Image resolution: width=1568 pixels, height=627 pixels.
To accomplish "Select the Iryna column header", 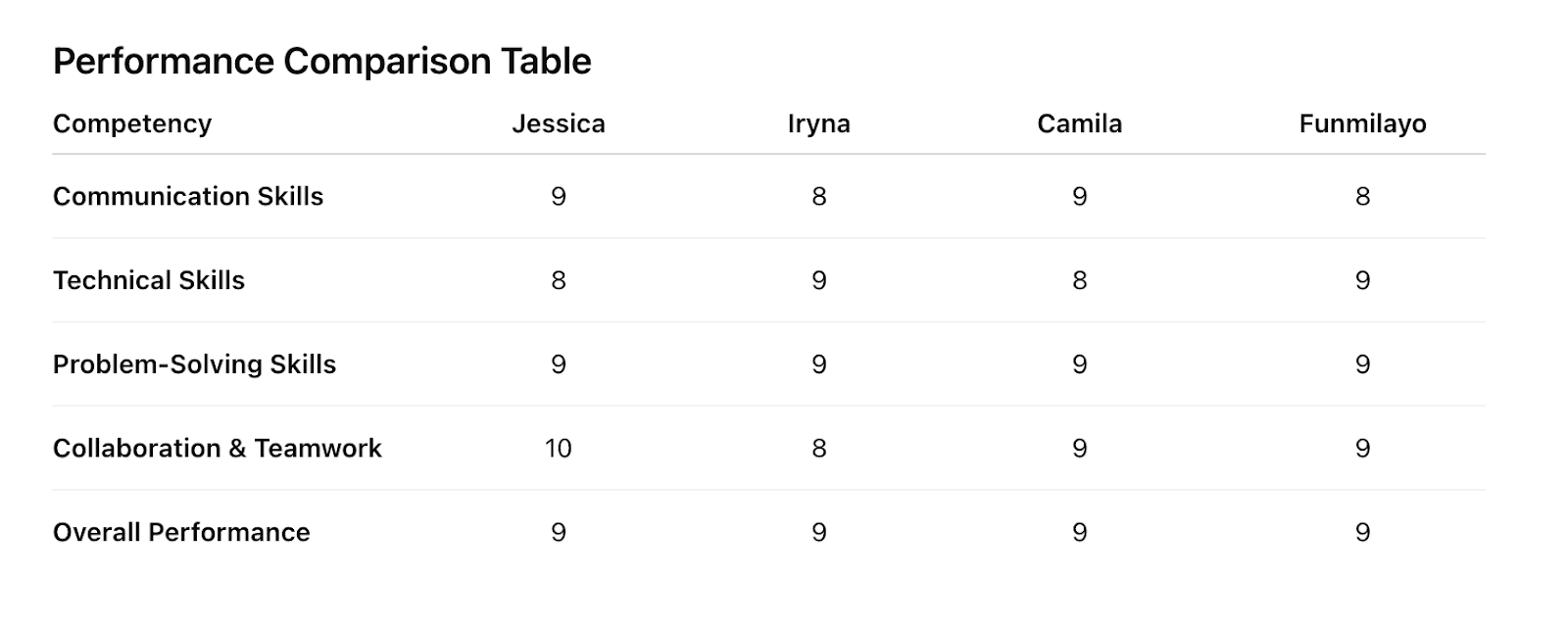I will tap(819, 124).
